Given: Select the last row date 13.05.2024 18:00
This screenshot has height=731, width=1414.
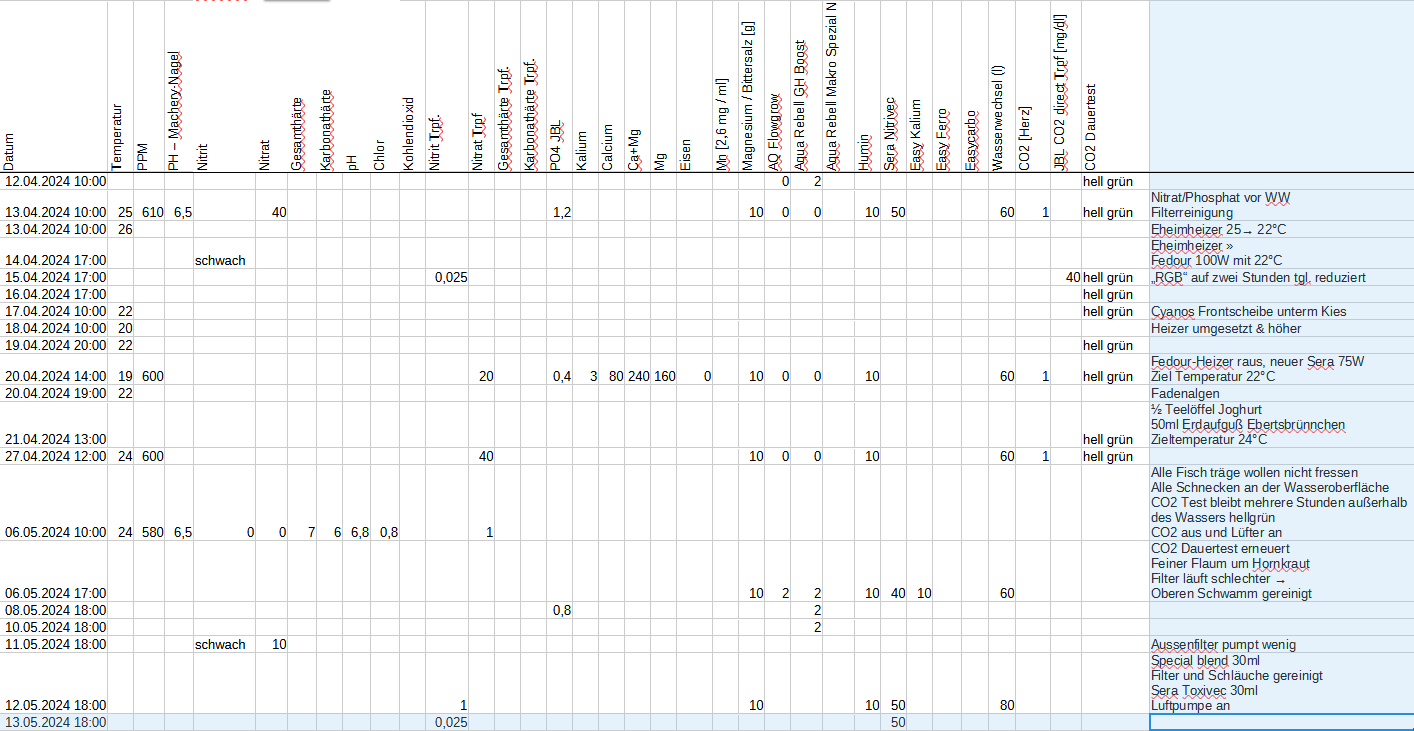Looking at the screenshot, I should (55, 722).
